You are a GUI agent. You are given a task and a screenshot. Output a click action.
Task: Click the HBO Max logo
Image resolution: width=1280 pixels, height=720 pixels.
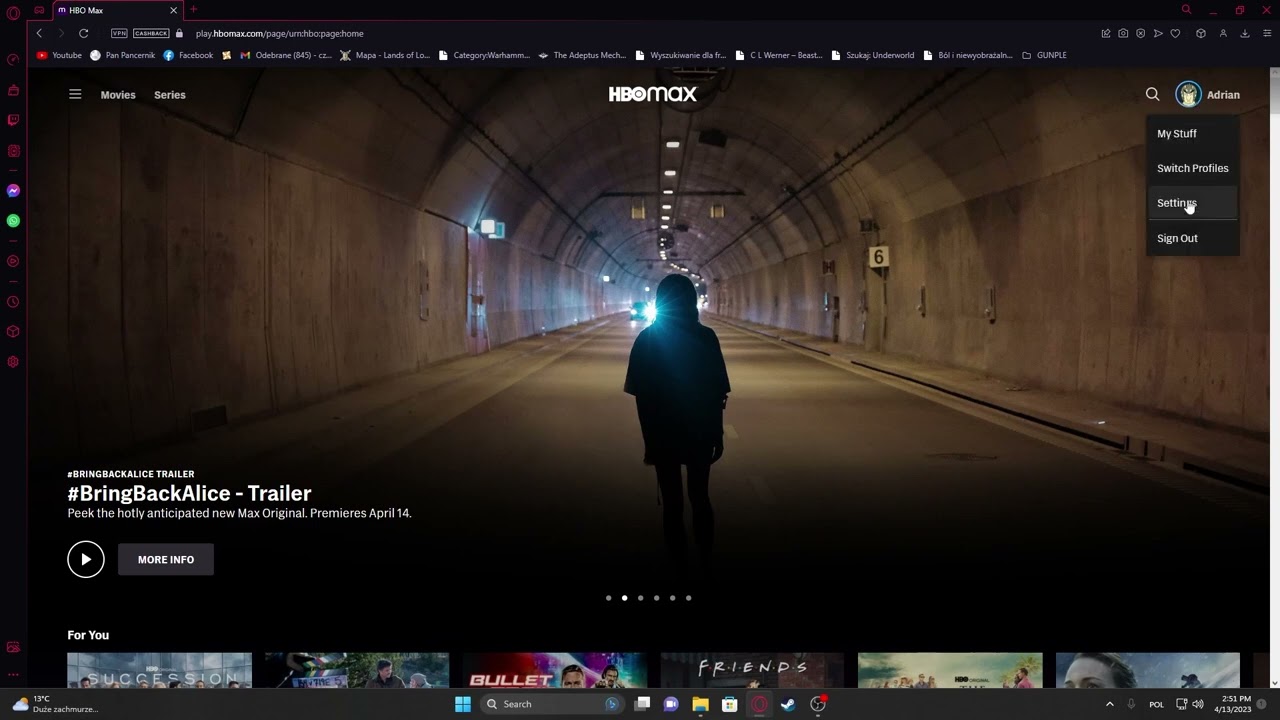point(653,94)
